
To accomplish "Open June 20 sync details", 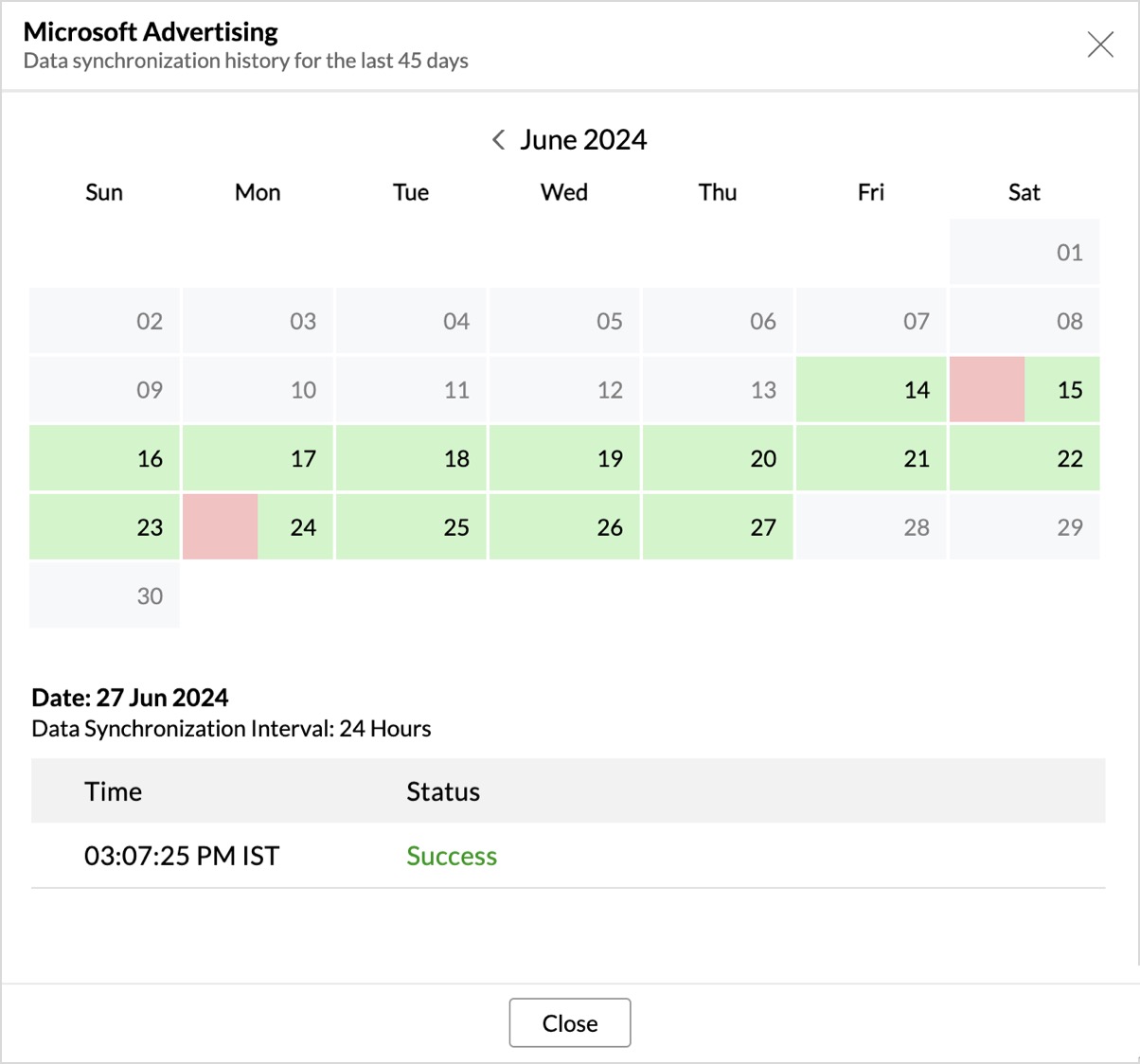I will pyautogui.click(x=718, y=458).
